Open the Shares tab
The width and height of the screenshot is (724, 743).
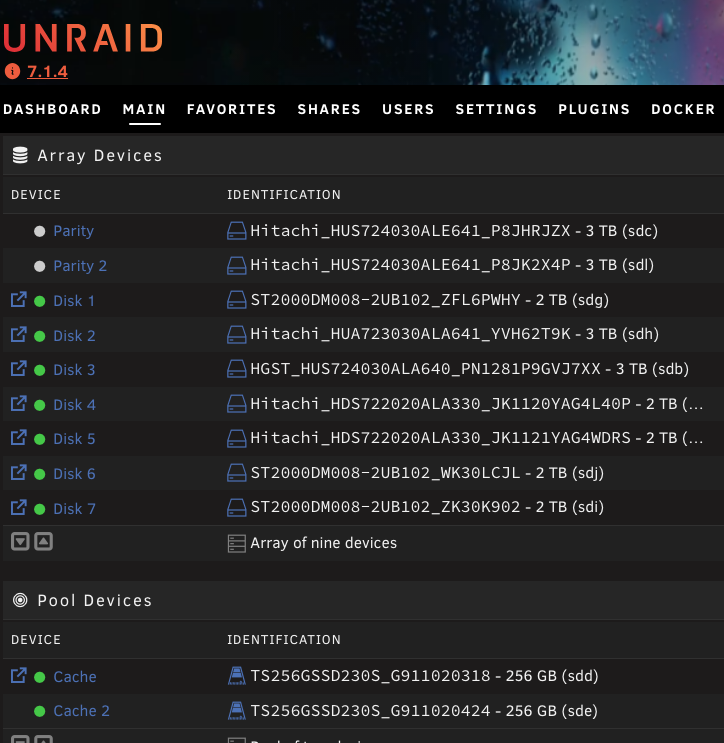(x=329, y=109)
